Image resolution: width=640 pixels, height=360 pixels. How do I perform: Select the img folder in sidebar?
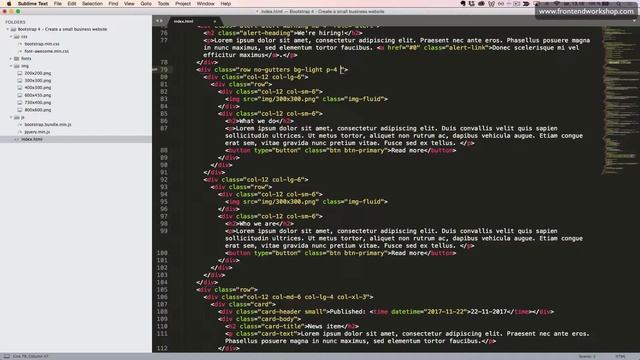[25, 66]
